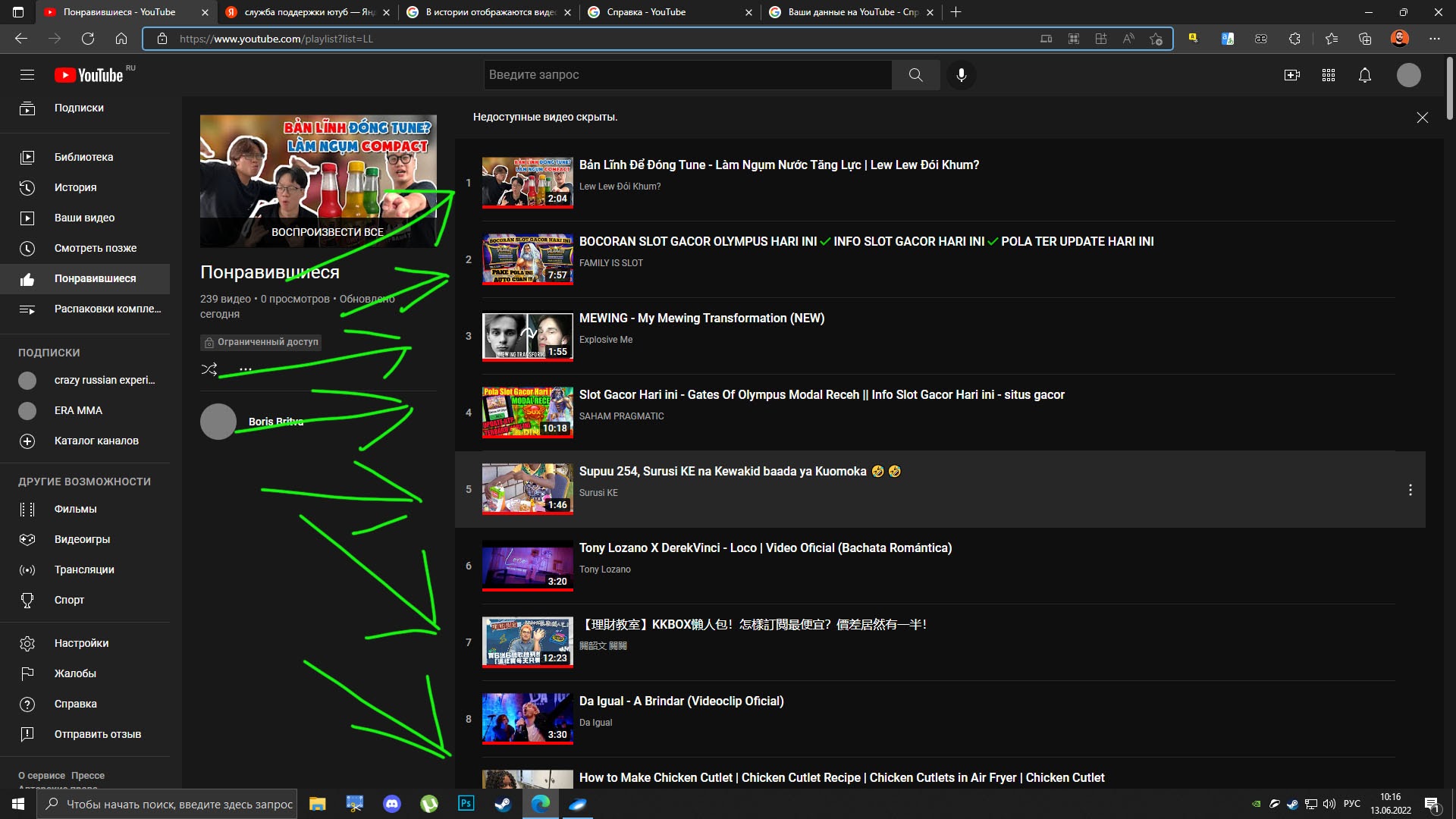The image size is (1456, 819).
Task: Open File Explorer from taskbar
Action: [318, 804]
